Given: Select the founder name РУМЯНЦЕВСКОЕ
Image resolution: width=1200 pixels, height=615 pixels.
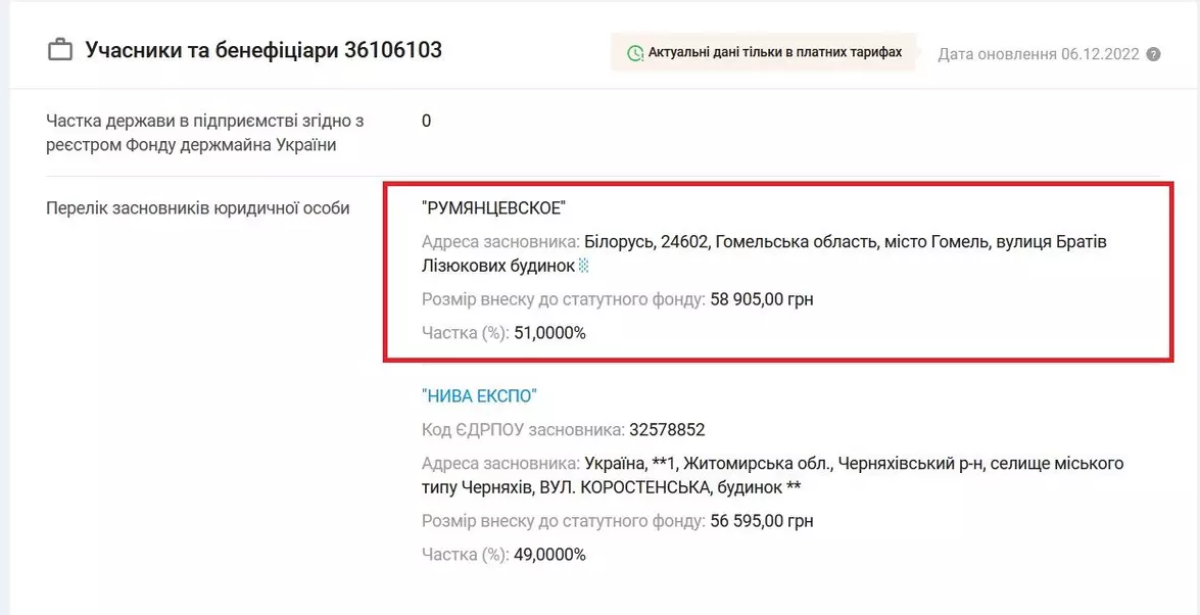Looking at the screenshot, I should pos(493,208).
